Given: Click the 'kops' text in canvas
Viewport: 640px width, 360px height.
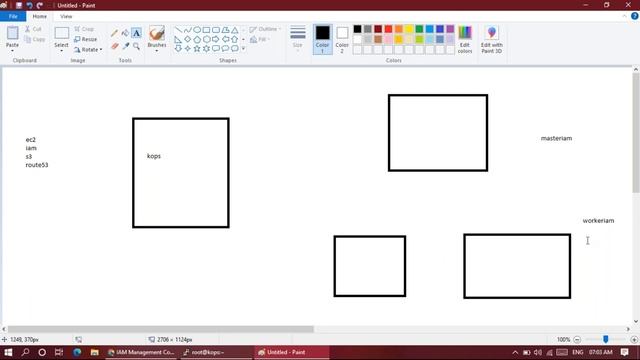Looking at the screenshot, I should pyautogui.click(x=154, y=156).
